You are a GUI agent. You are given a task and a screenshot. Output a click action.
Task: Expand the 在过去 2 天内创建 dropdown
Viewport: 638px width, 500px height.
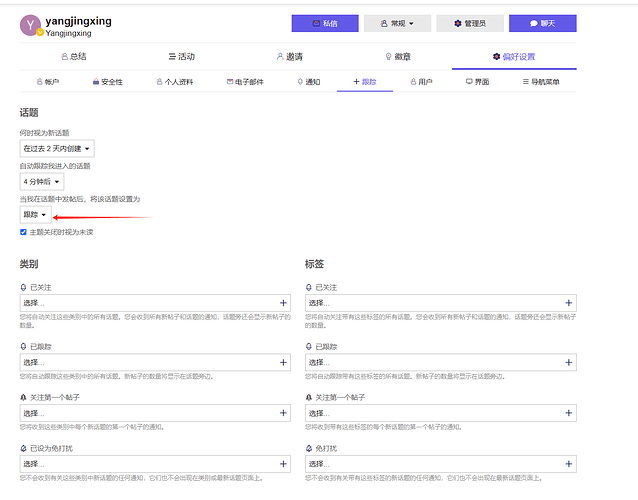pyautogui.click(x=57, y=148)
